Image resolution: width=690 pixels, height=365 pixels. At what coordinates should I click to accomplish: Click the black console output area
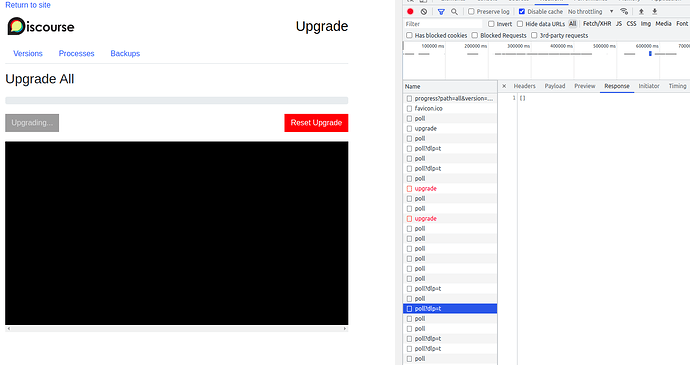tap(176, 233)
